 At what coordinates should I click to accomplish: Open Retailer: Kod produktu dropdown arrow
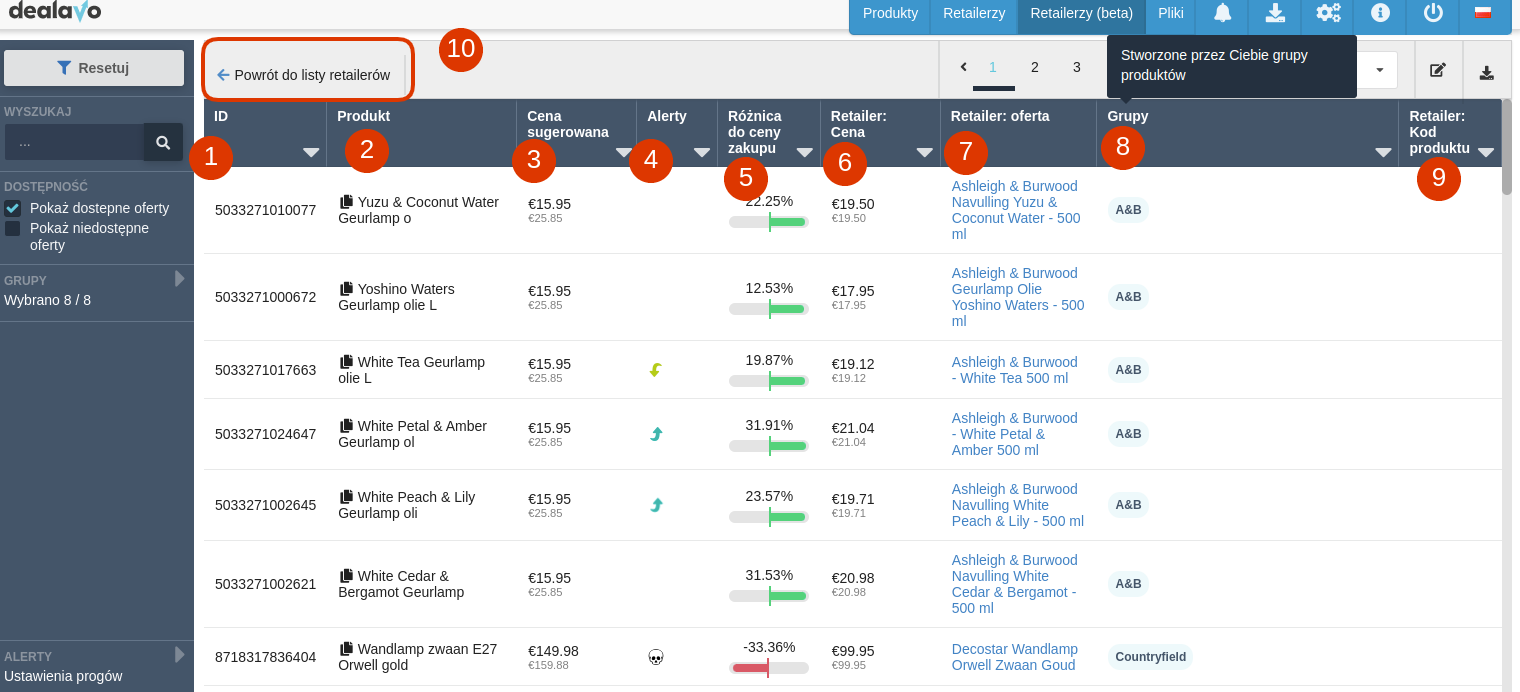[1486, 152]
